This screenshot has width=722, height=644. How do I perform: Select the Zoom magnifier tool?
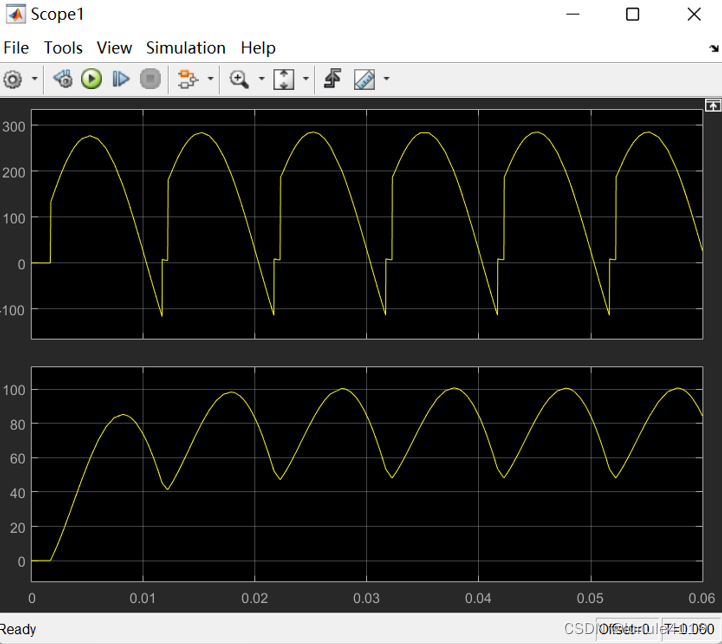239,79
